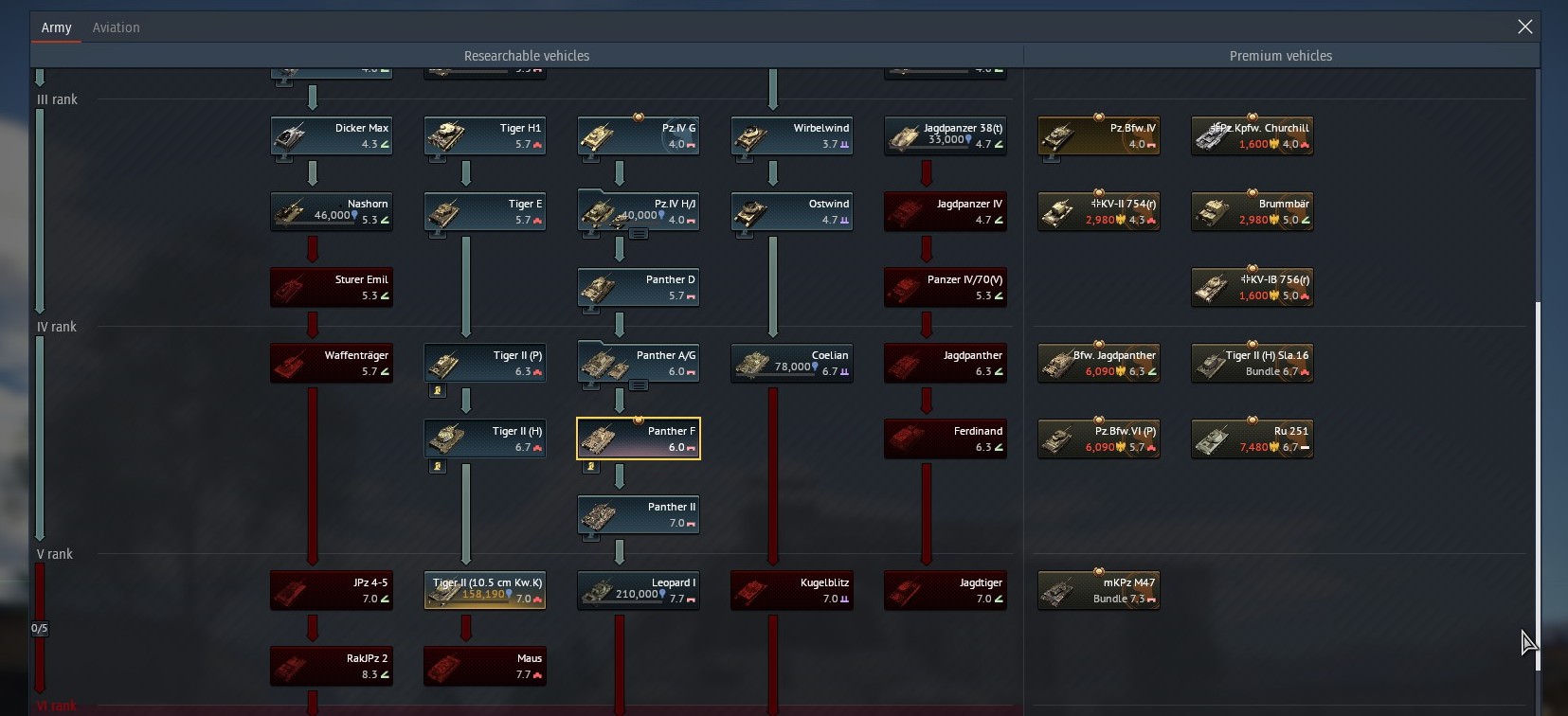
Task: Select the locked Ferdinand card
Action: click(x=946, y=439)
